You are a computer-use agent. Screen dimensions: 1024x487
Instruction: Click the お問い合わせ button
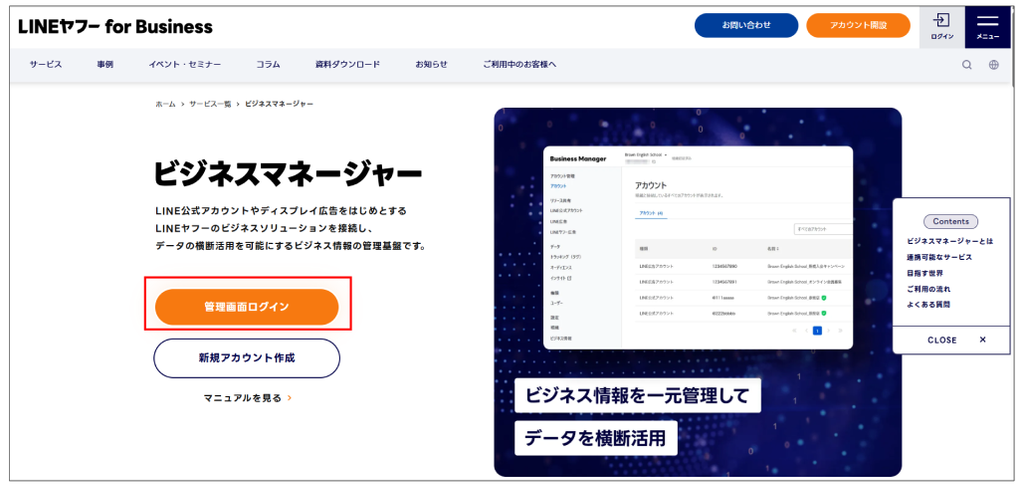(x=746, y=25)
